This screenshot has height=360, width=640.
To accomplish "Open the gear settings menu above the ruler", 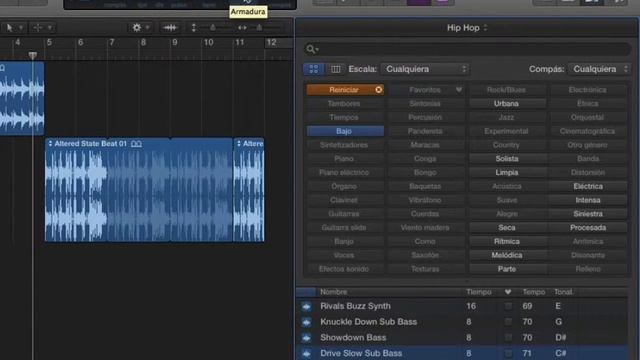I will click(x=140, y=28).
